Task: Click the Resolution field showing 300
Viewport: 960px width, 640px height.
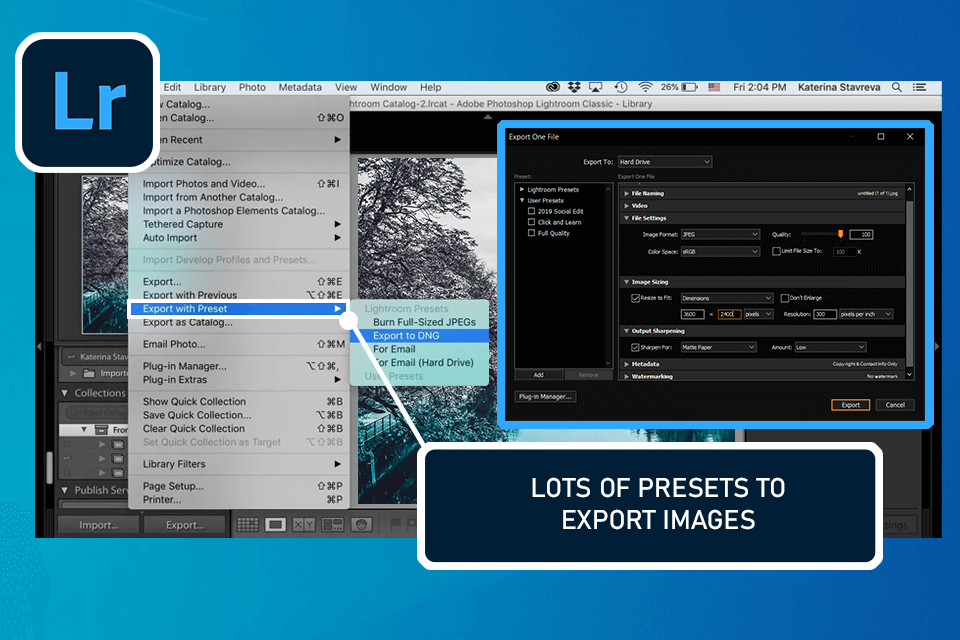Action: (x=825, y=314)
